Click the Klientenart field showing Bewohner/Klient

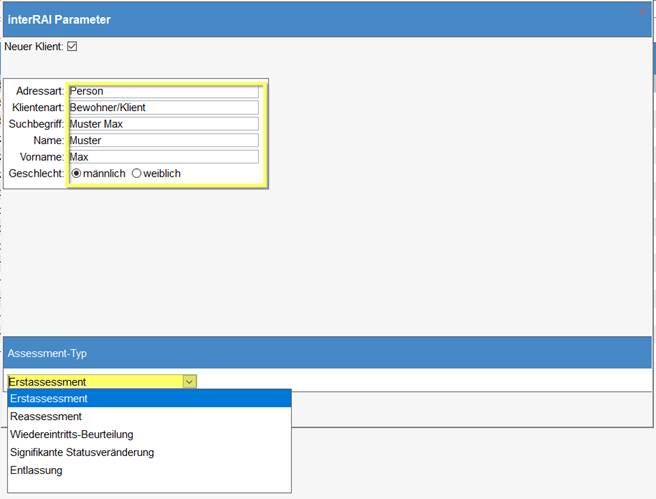pyautogui.click(x=164, y=107)
